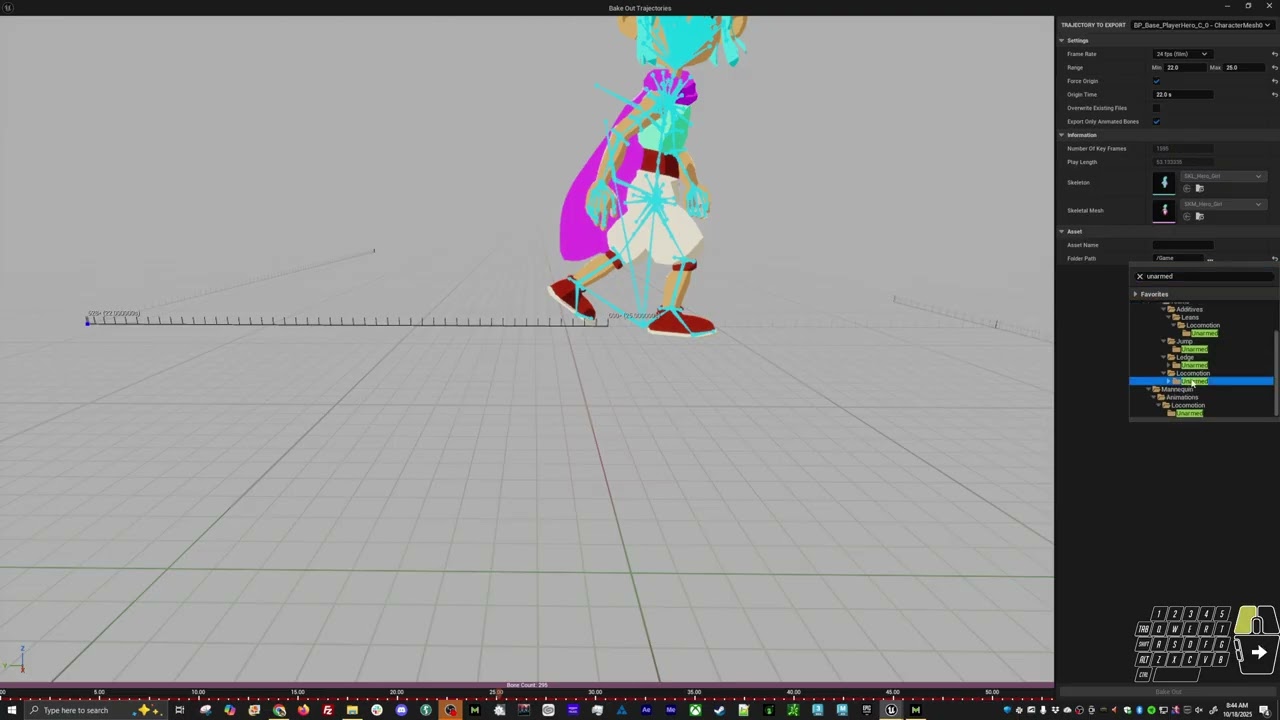Click the Asset Name input field
The image size is (1280, 720).
[x=1183, y=245]
